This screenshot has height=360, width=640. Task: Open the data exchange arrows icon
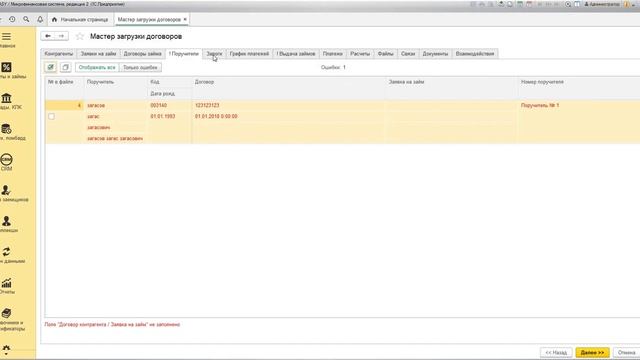(6, 252)
